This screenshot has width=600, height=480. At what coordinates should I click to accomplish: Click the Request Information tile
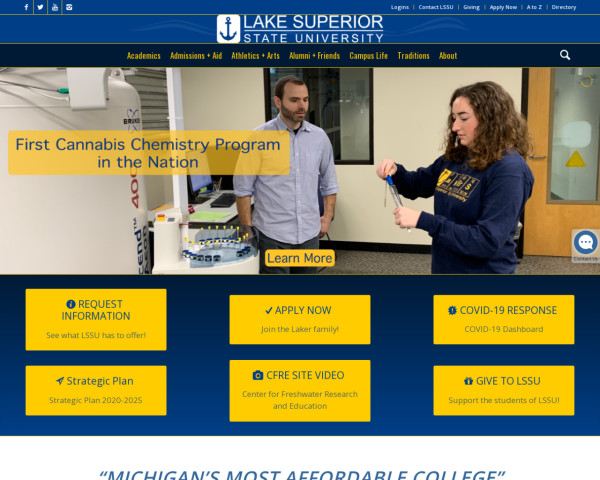[x=96, y=319]
